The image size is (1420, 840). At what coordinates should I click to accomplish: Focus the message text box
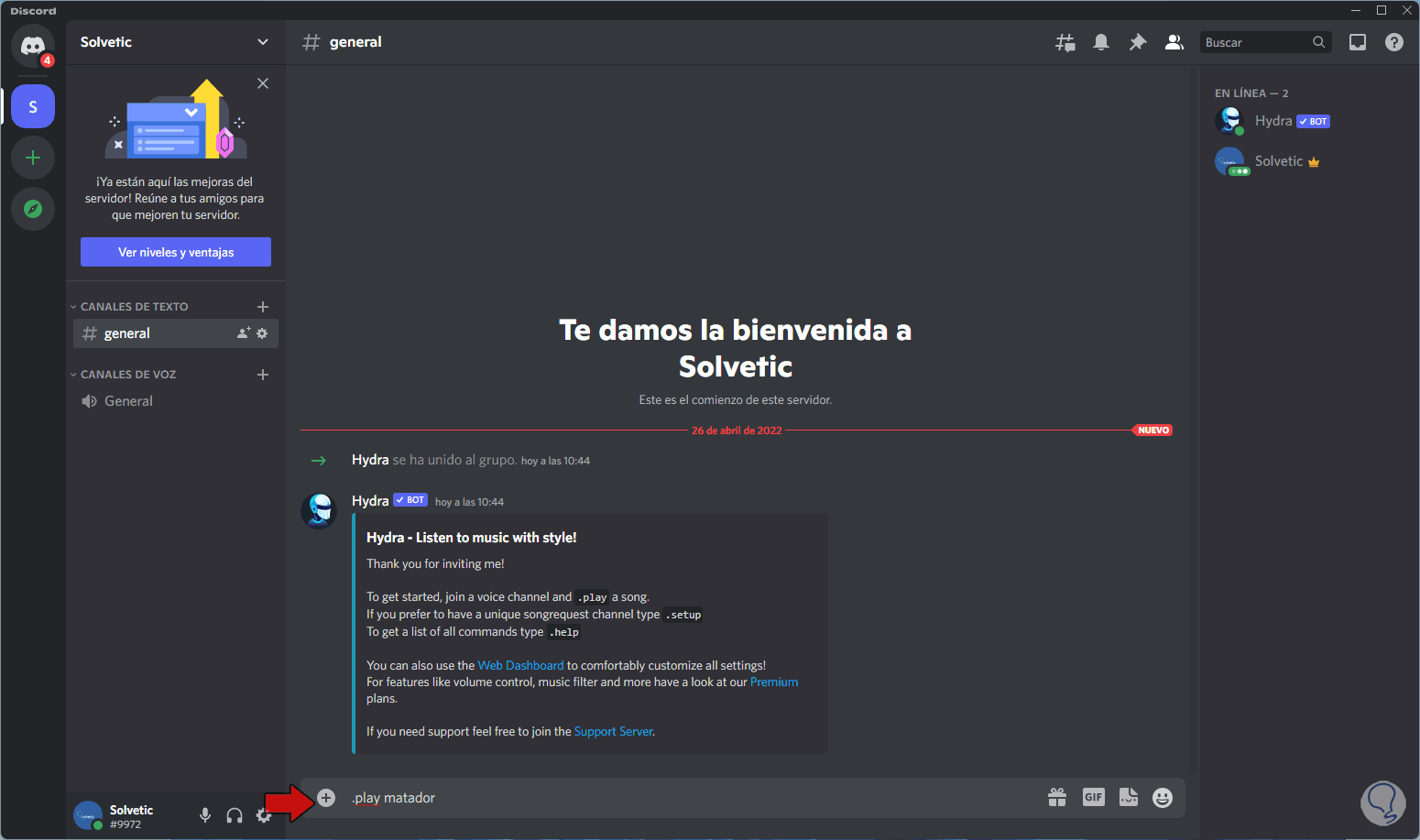(x=692, y=798)
